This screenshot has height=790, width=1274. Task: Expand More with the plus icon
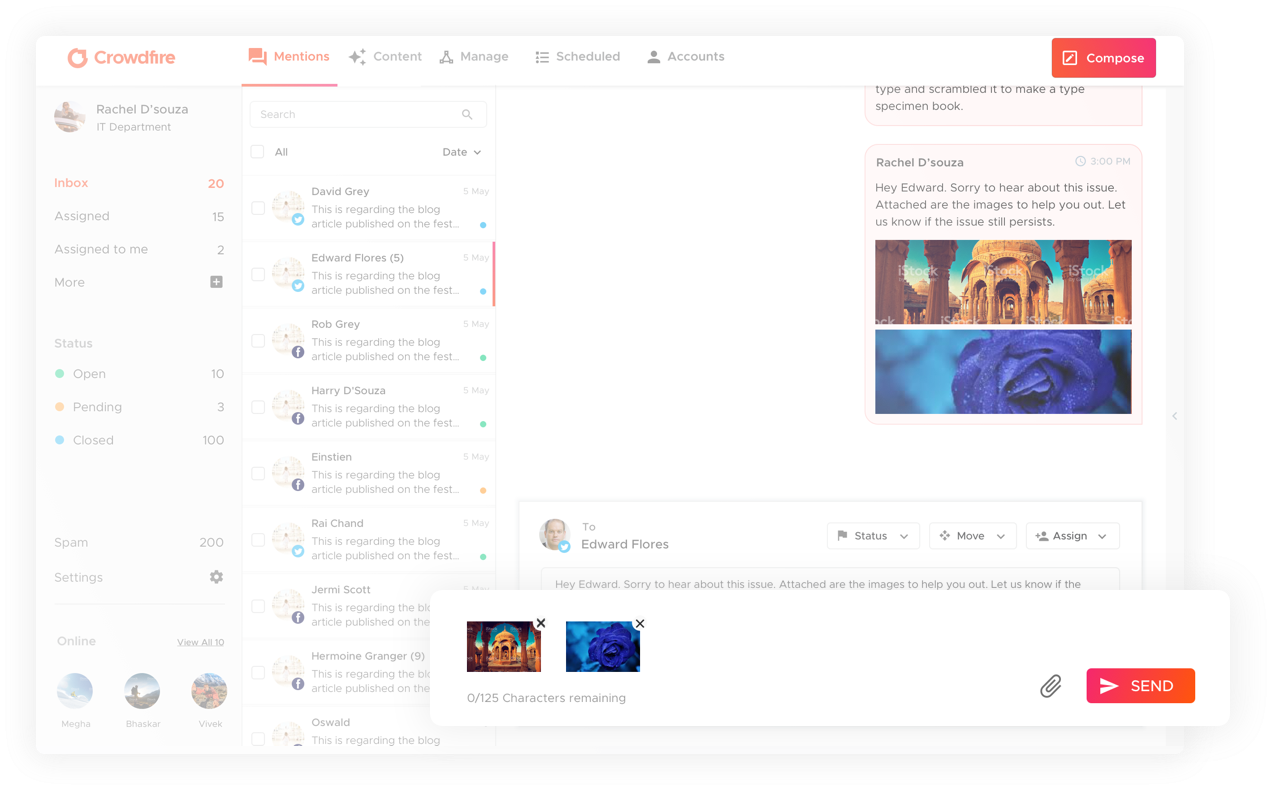click(216, 282)
